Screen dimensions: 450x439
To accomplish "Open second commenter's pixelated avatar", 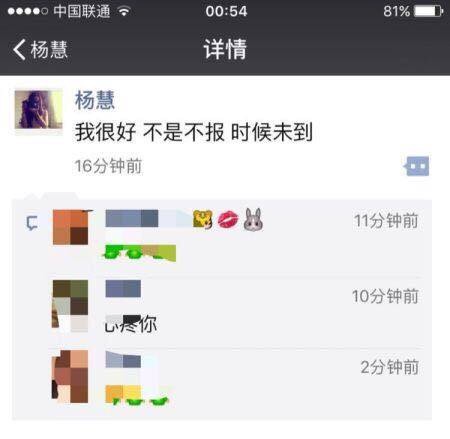I will (70, 306).
